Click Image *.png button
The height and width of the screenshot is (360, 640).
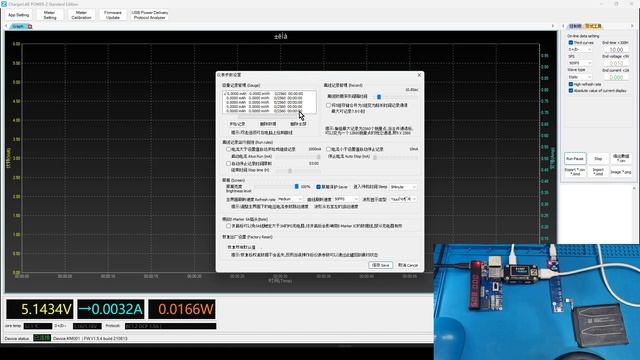621,172
